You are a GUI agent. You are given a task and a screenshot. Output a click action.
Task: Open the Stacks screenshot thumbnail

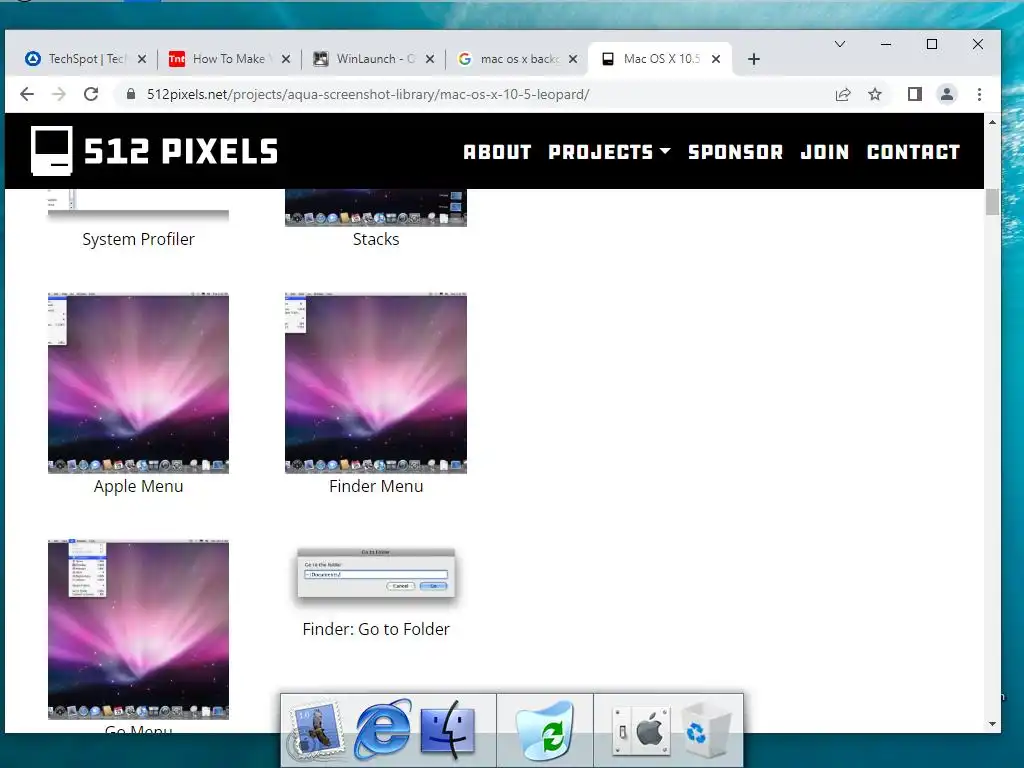click(x=376, y=208)
